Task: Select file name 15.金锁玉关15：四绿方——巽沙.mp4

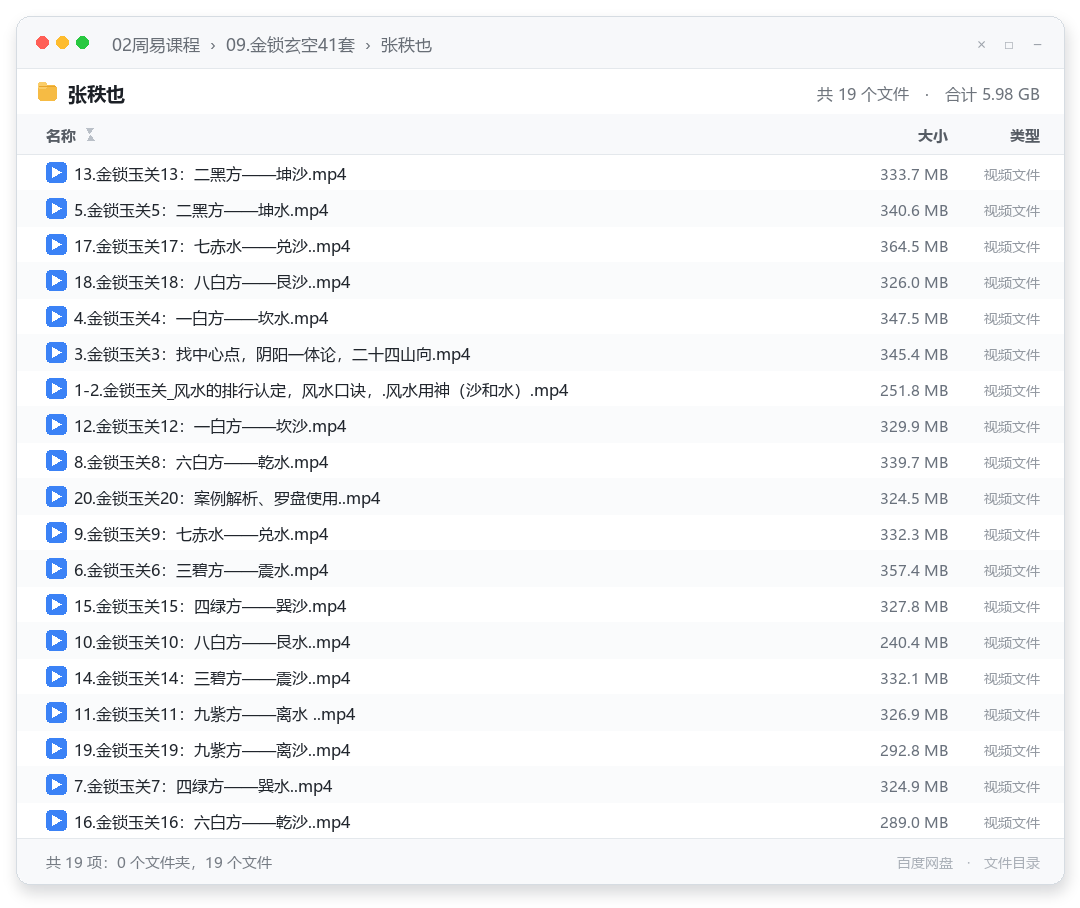Action: pyautogui.click(x=210, y=606)
